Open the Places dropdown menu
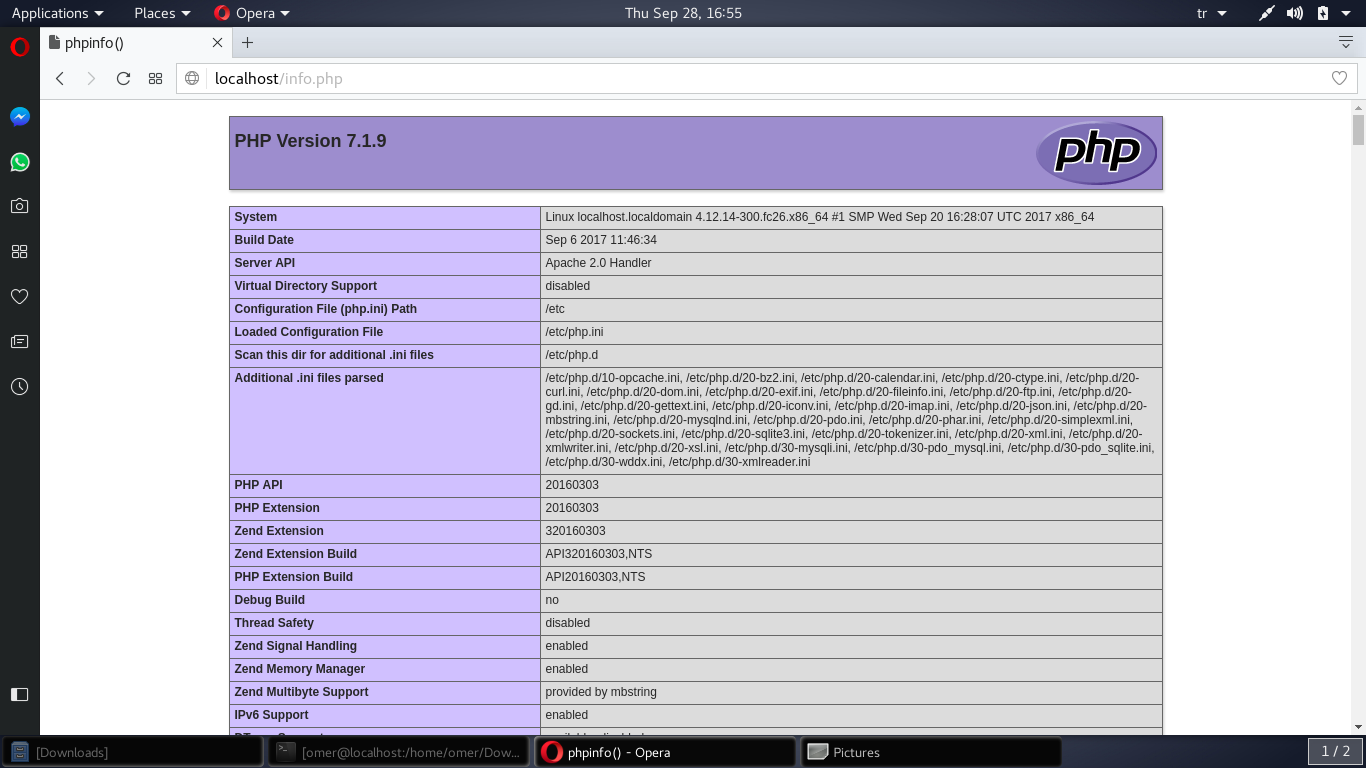The height and width of the screenshot is (768, 1366). click(x=162, y=13)
